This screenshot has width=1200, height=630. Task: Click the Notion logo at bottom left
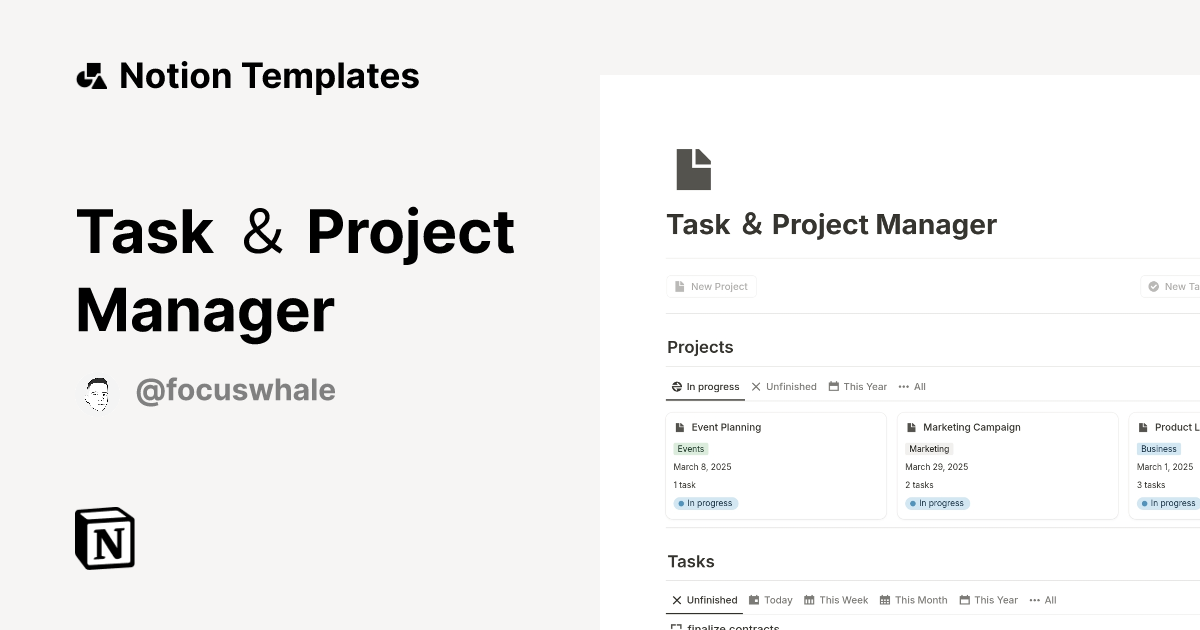pos(103,538)
